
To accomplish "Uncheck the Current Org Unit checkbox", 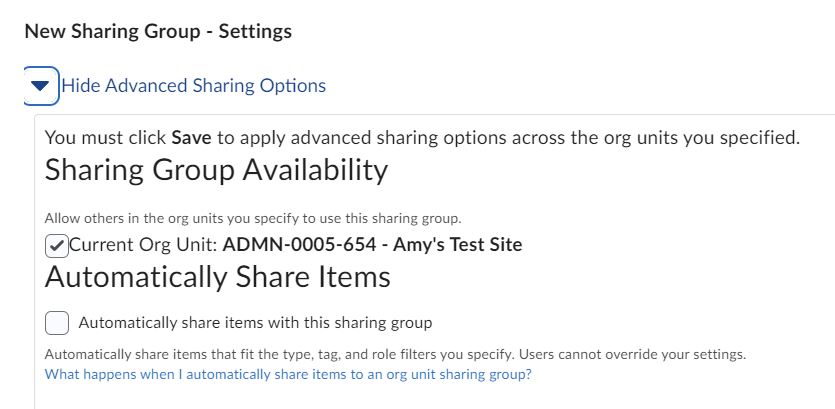I will click(x=57, y=245).
